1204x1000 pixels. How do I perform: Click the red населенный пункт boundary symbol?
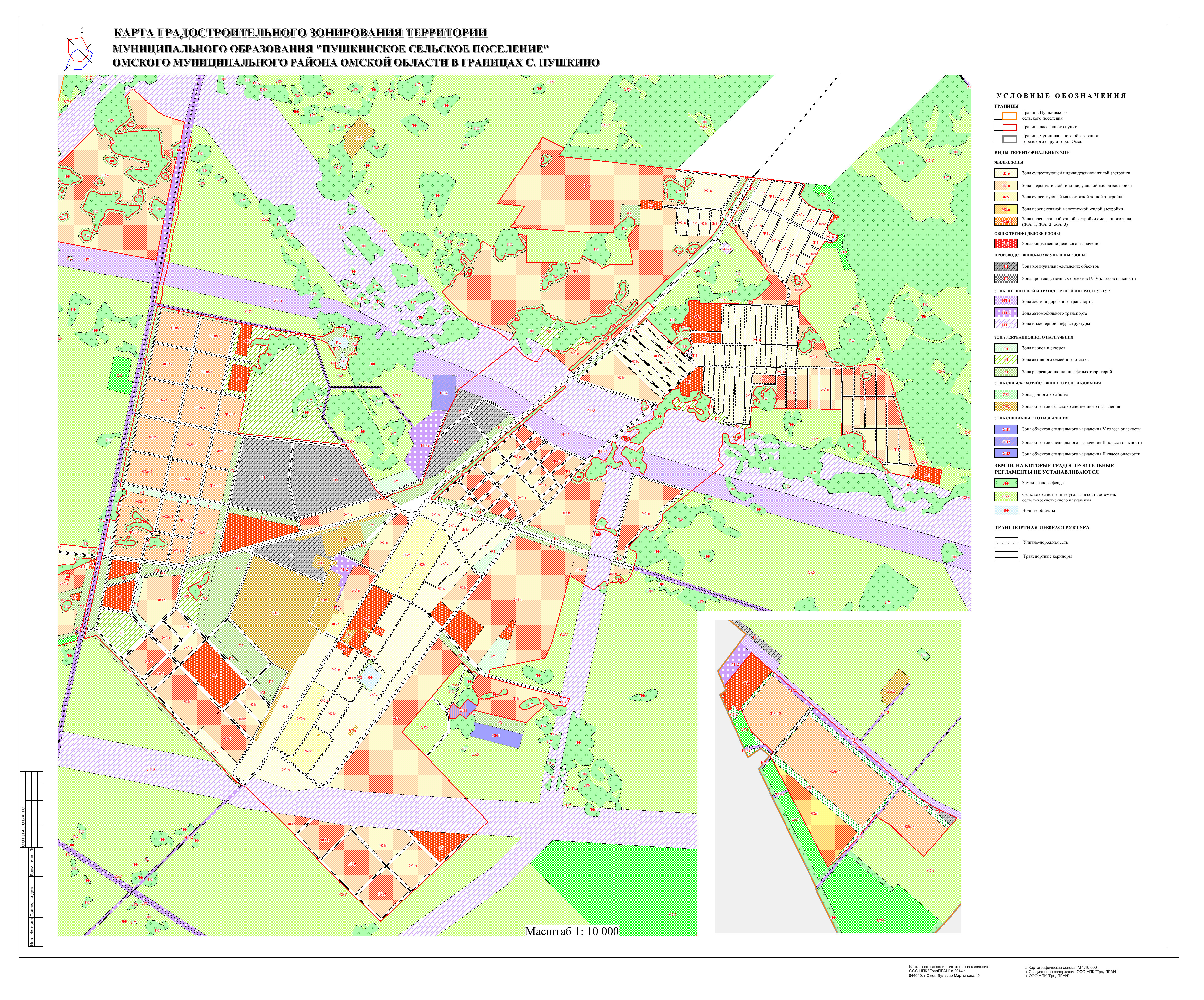pos(1006,127)
